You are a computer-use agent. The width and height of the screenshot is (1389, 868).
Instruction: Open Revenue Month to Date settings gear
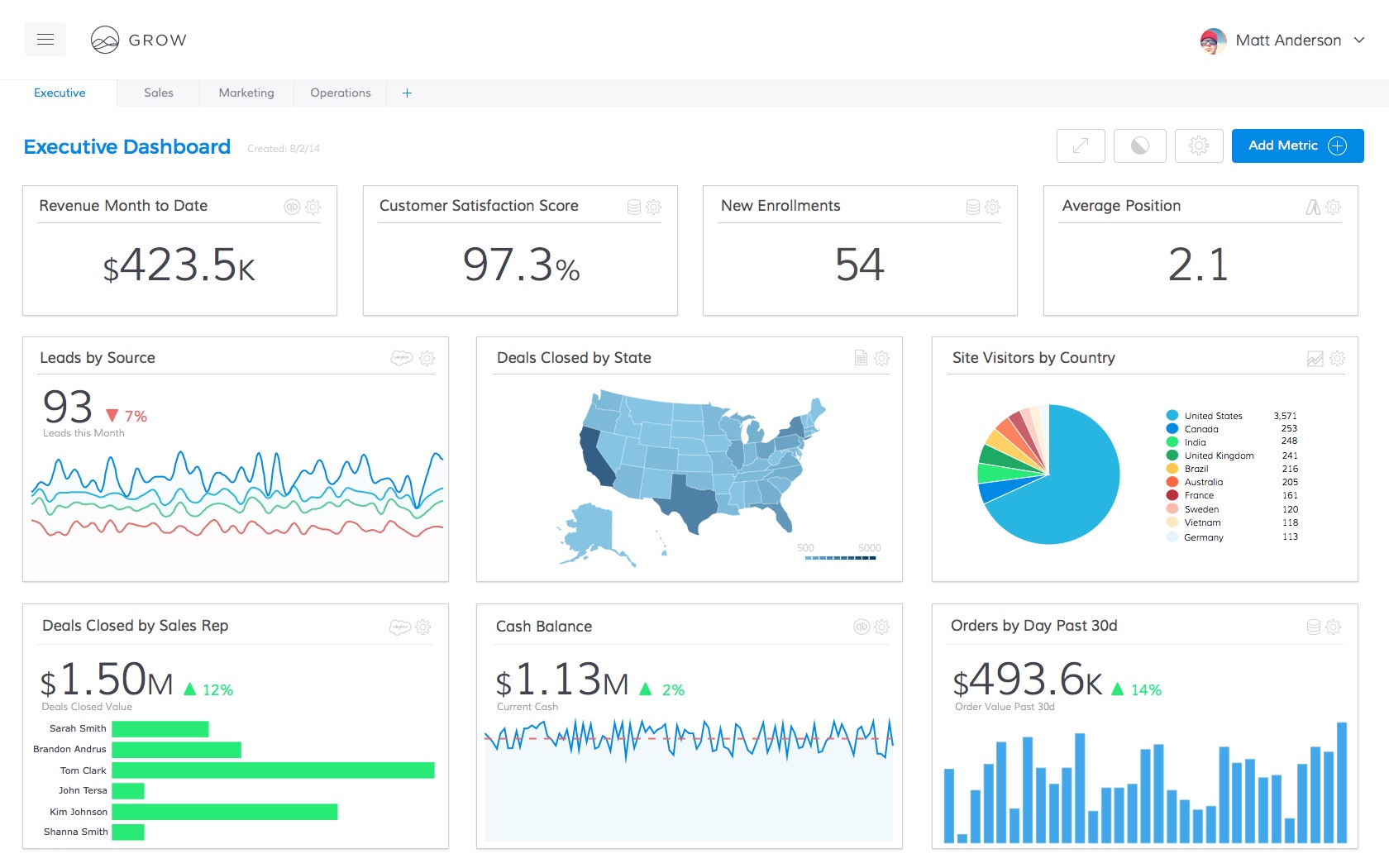pyautogui.click(x=313, y=207)
